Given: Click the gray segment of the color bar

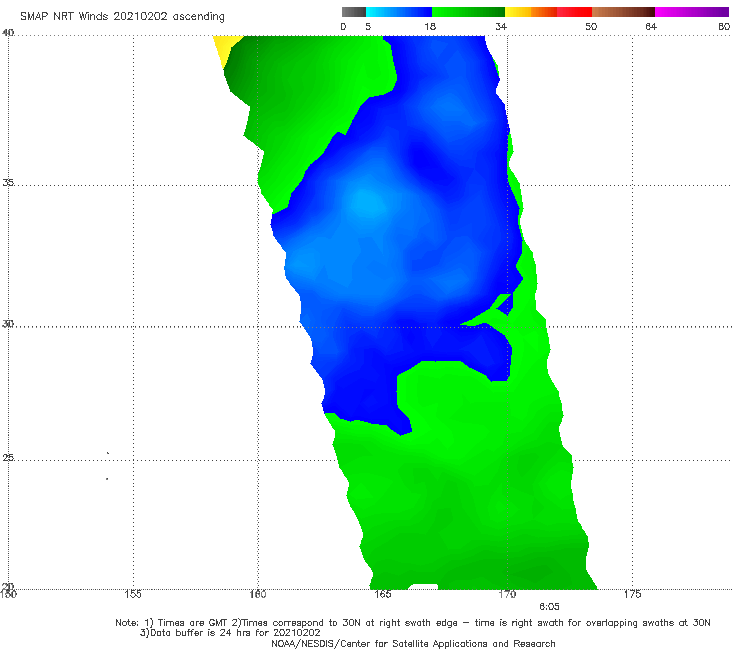Looking at the screenshot, I should coord(354,12).
